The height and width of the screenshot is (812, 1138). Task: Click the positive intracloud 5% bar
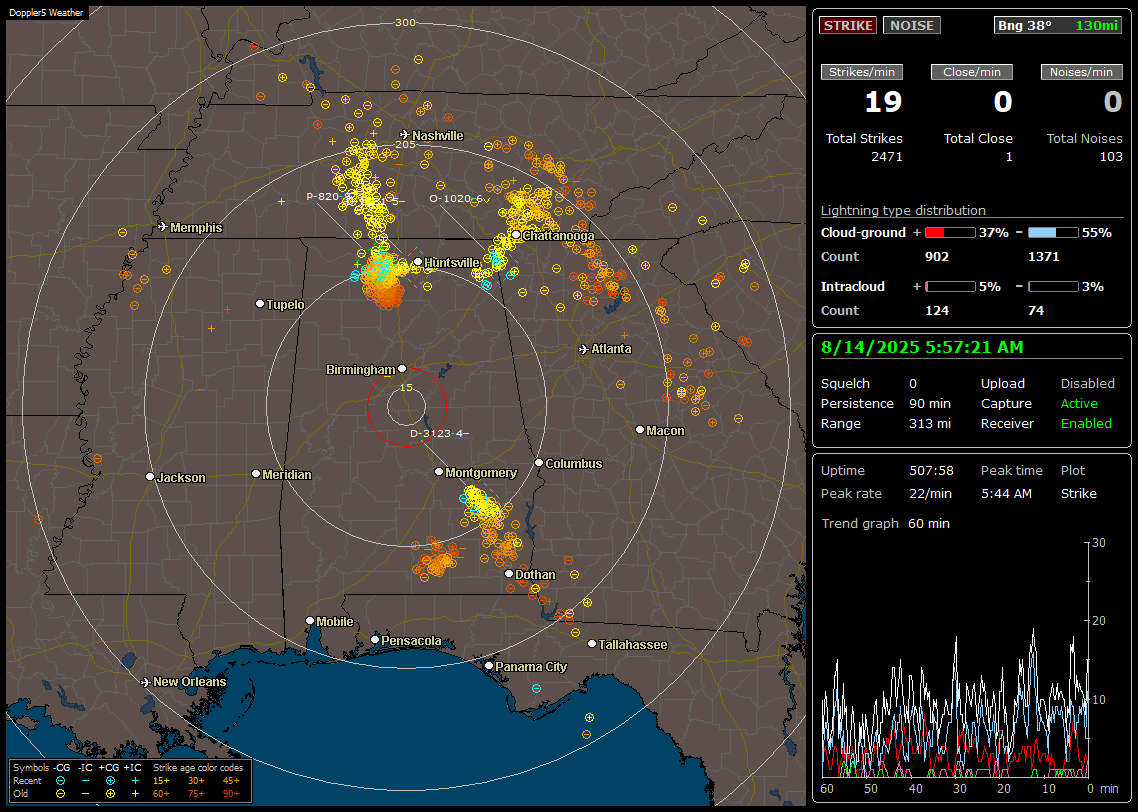click(950, 287)
